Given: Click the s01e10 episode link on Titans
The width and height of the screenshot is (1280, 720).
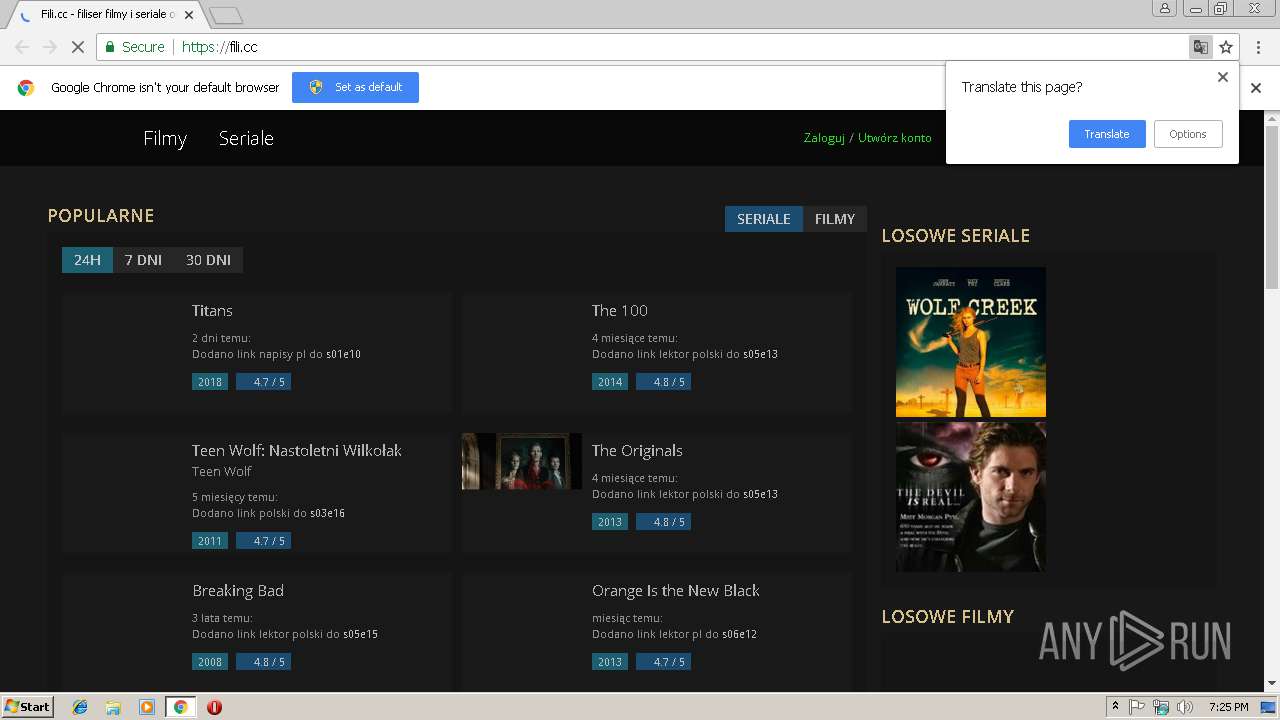Looking at the screenshot, I should (343, 355).
